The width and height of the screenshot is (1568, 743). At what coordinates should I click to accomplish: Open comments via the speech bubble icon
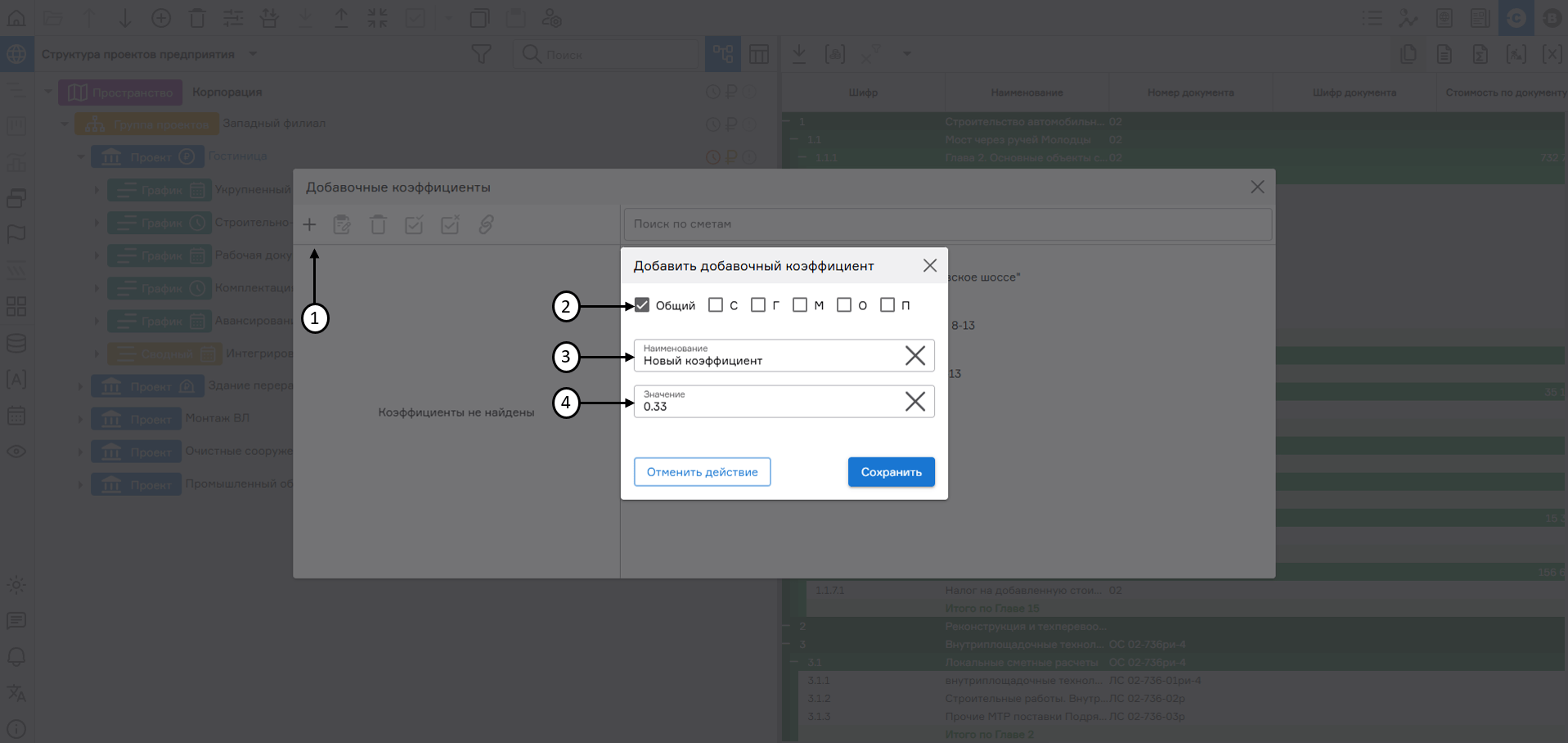[x=16, y=621]
